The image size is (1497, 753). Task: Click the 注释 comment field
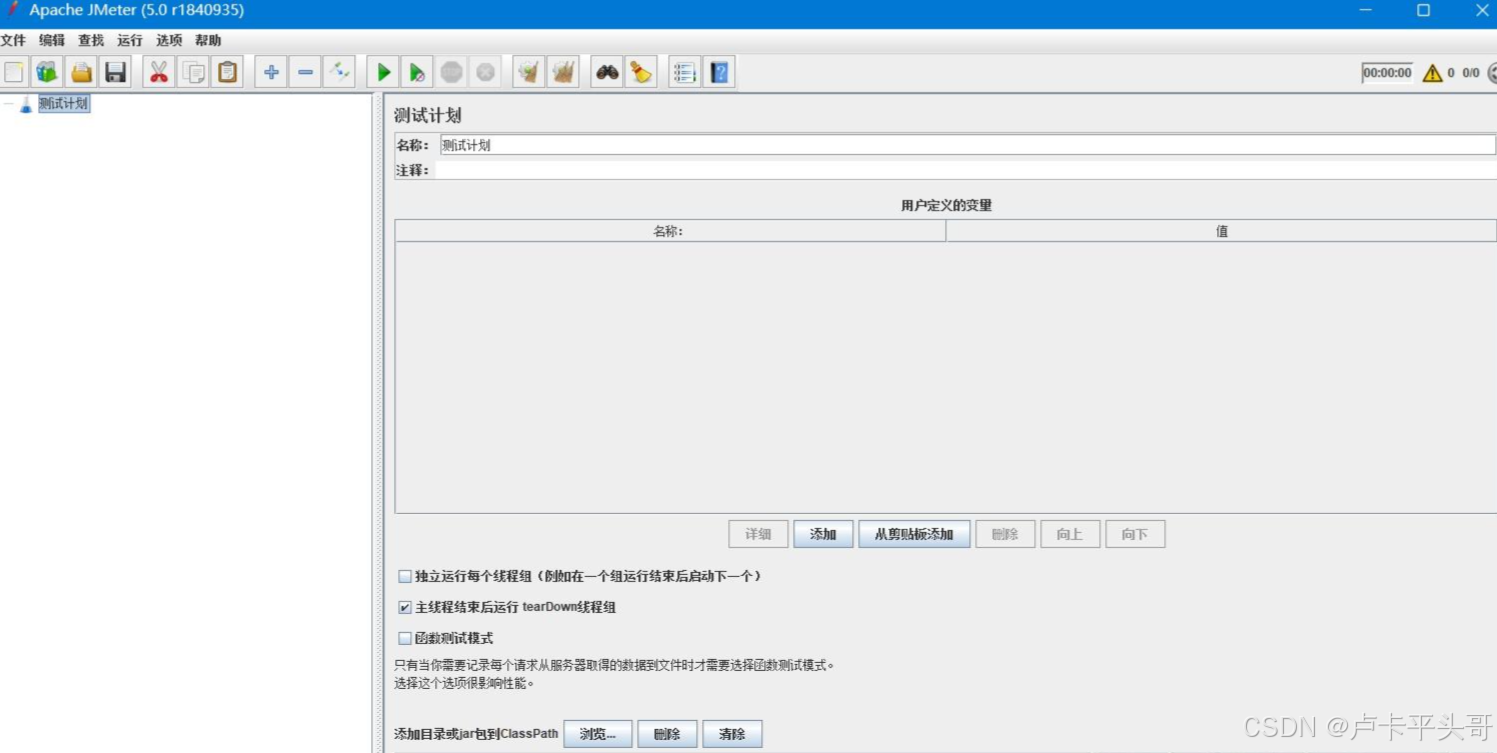click(x=966, y=170)
